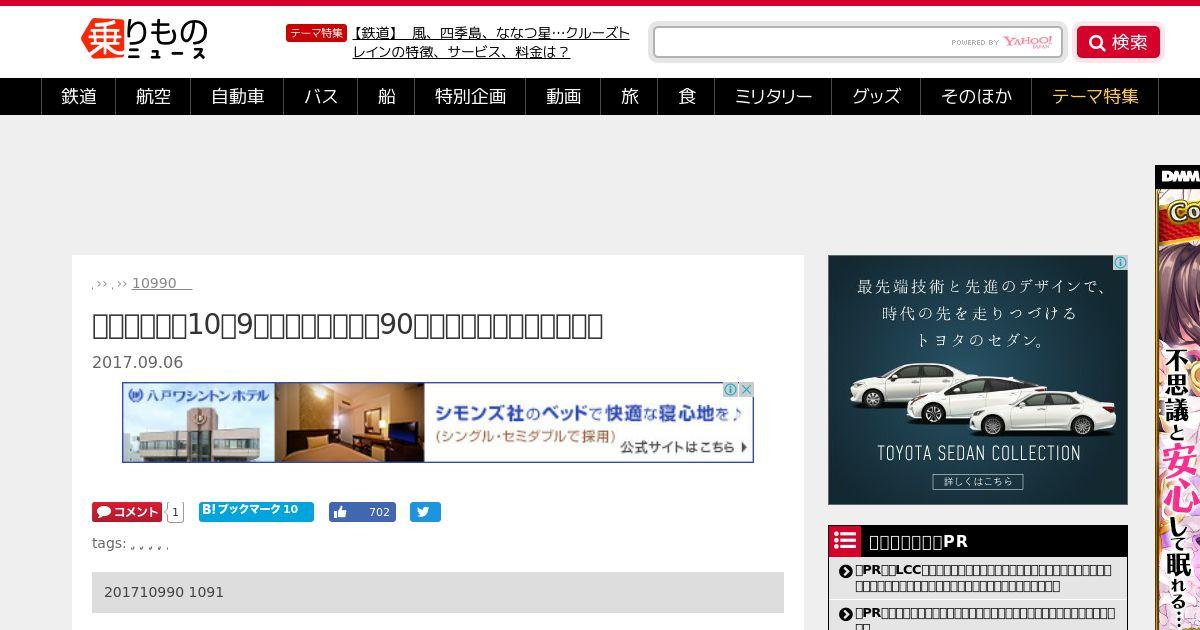Click the red 検索 search button

(x=1118, y=42)
